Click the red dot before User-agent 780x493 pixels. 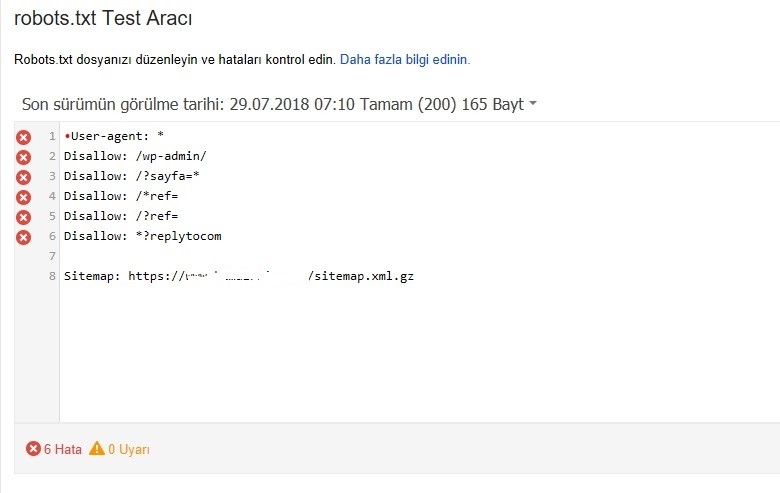[67, 136]
